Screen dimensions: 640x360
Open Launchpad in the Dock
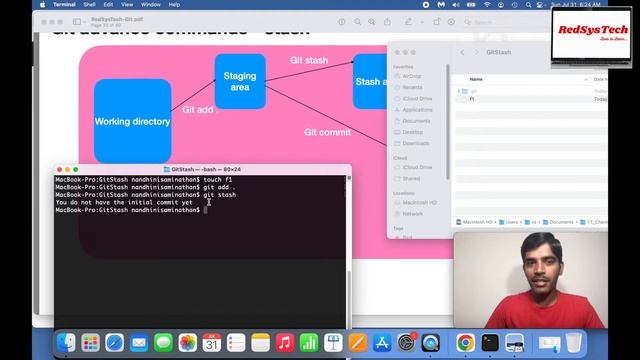90,343
